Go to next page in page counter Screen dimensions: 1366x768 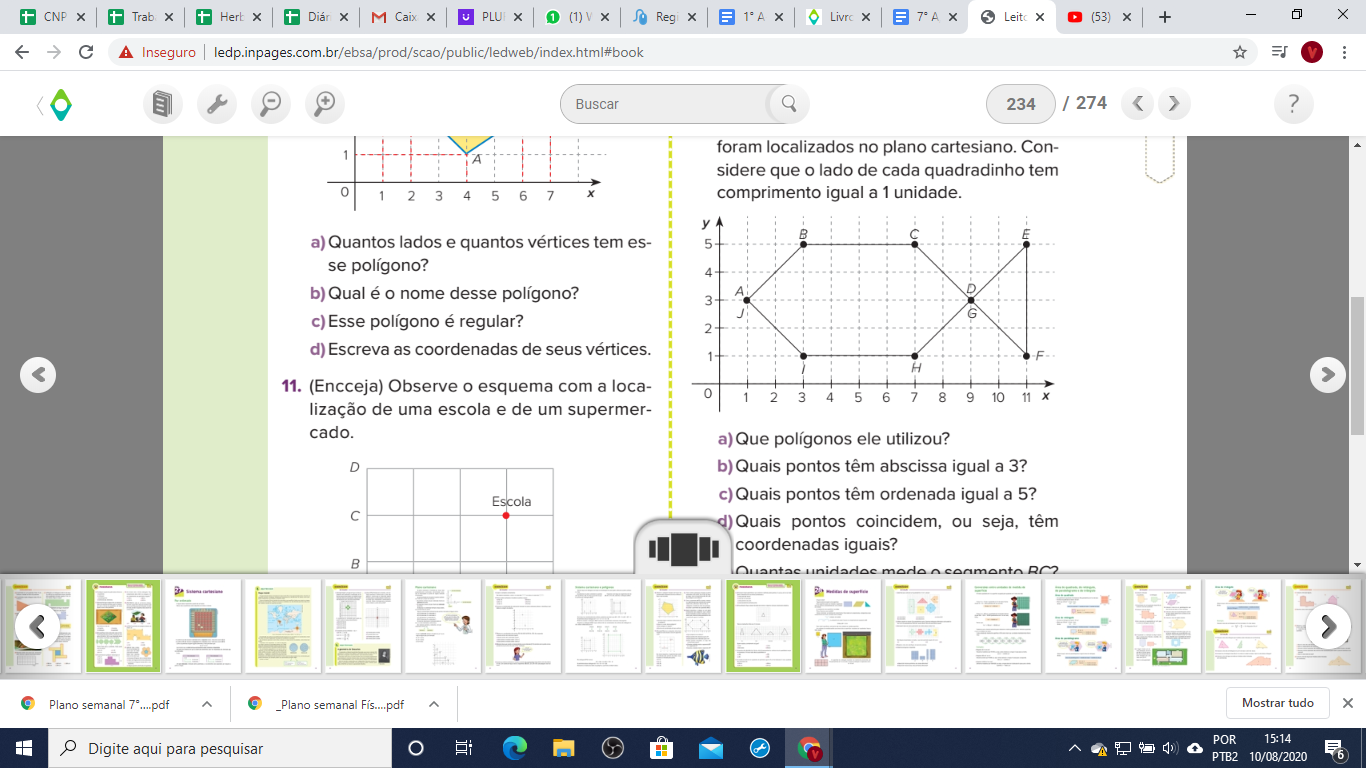click(x=1174, y=104)
